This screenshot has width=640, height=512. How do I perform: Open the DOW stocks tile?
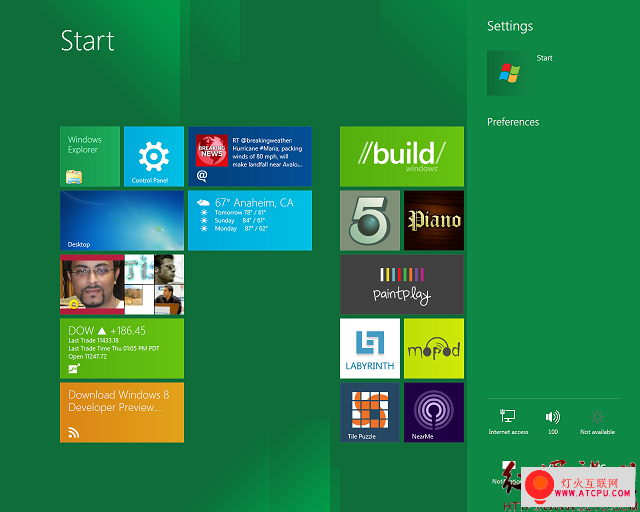tap(122, 349)
